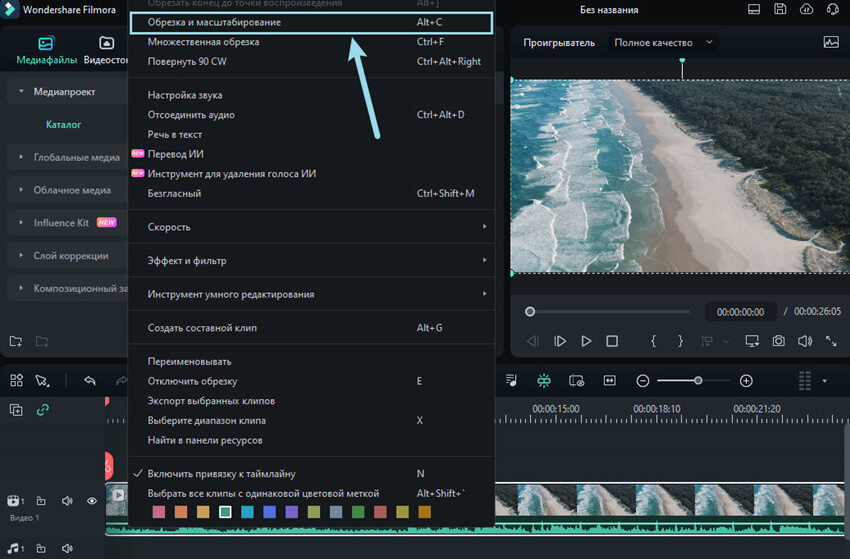850x559 pixels.
Task: Expand the Композиционный section
Action: [68, 288]
